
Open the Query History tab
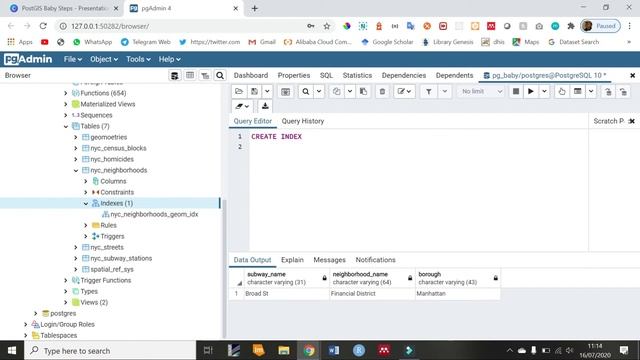coord(302,121)
